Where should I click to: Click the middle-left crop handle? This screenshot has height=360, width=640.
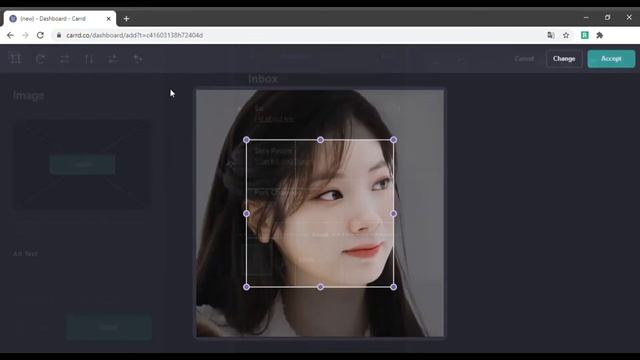[247, 213]
